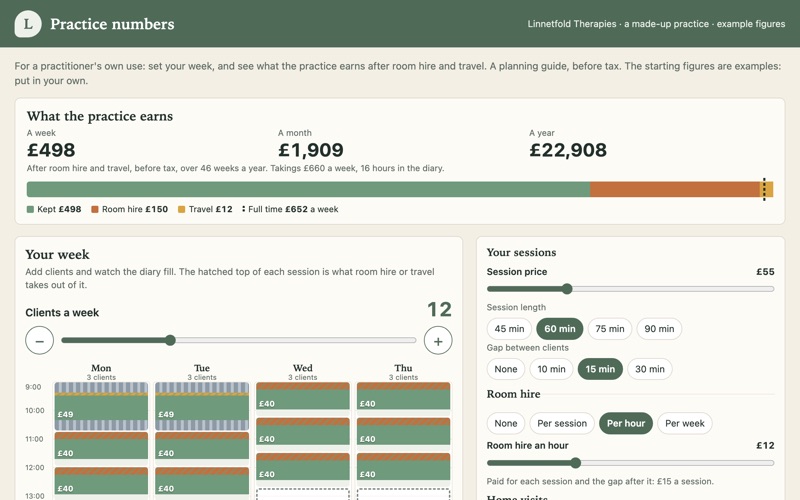
Task: Click the £12 room hire value
Action: pyautogui.click(x=765, y=445)
